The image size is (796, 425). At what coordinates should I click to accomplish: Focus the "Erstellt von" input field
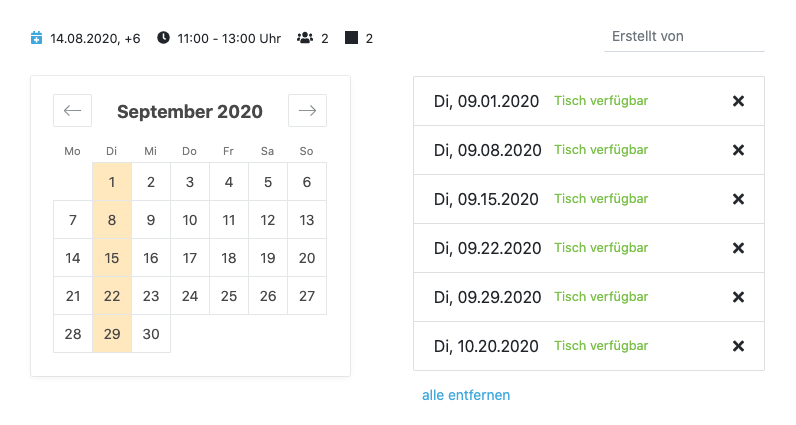(684, 36)
